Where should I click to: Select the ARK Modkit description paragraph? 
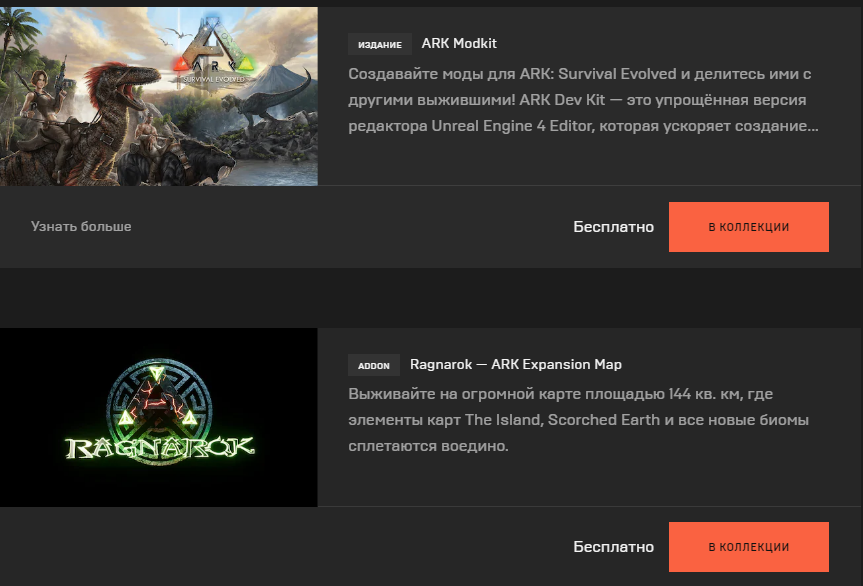[x=583, y=100]
